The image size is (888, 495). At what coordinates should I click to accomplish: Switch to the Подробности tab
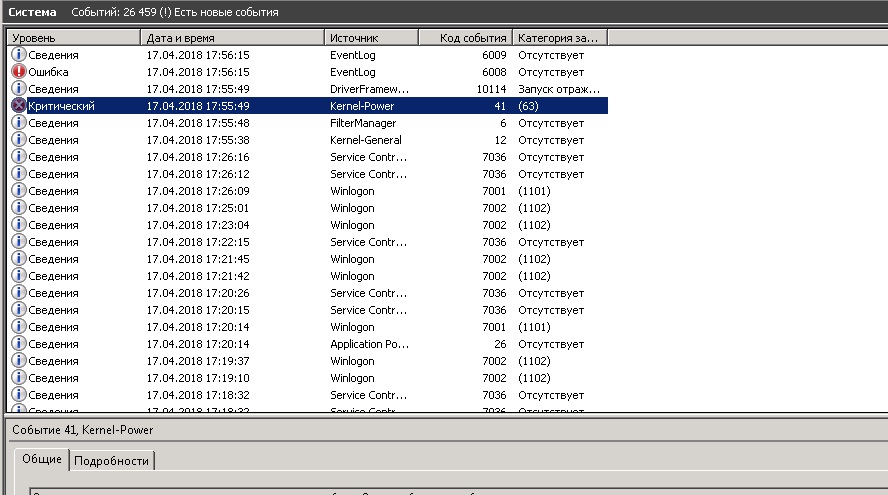[112, 461]
